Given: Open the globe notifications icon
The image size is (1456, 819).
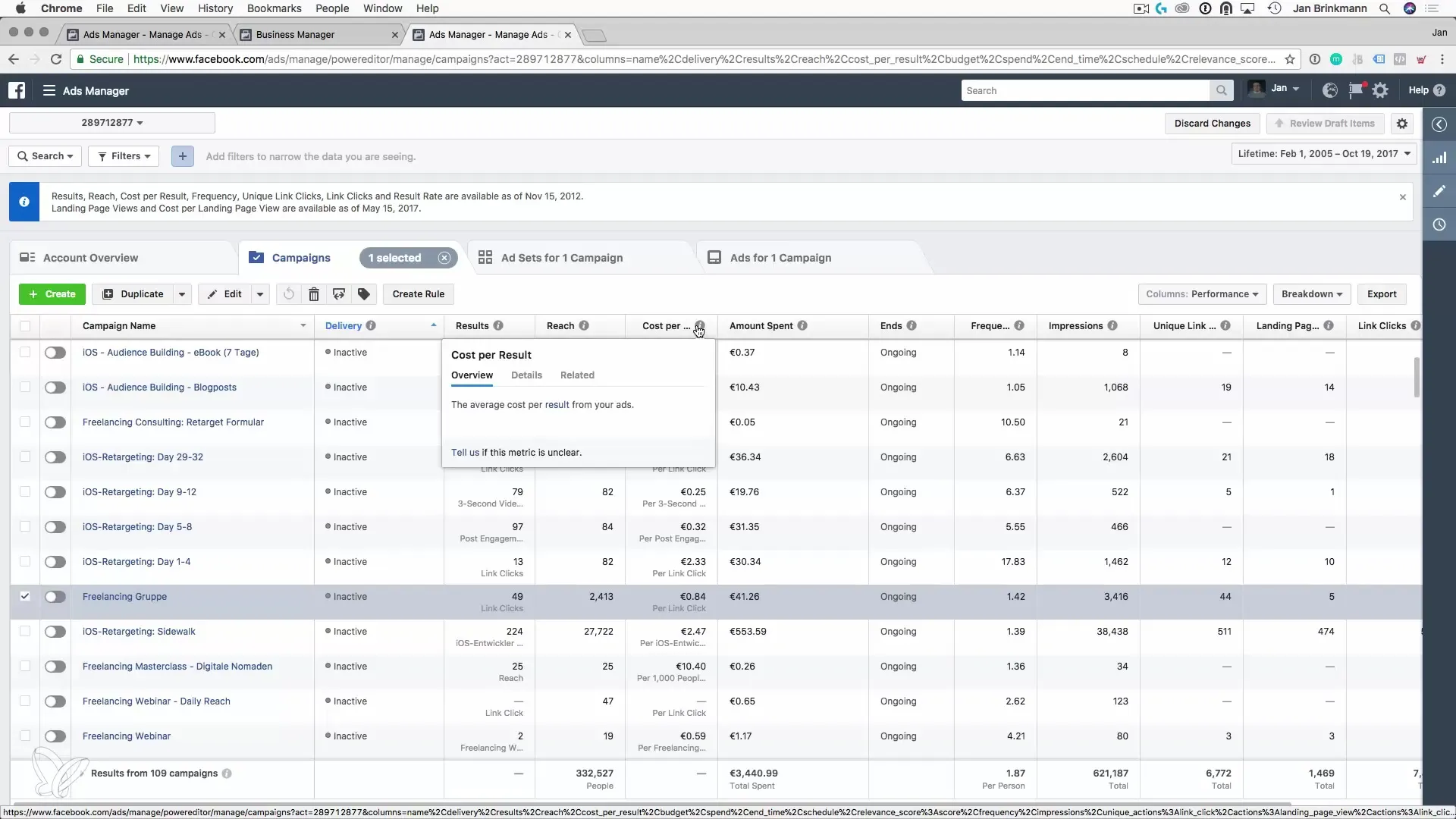Looking at the screenshot, I should 1329,90.
